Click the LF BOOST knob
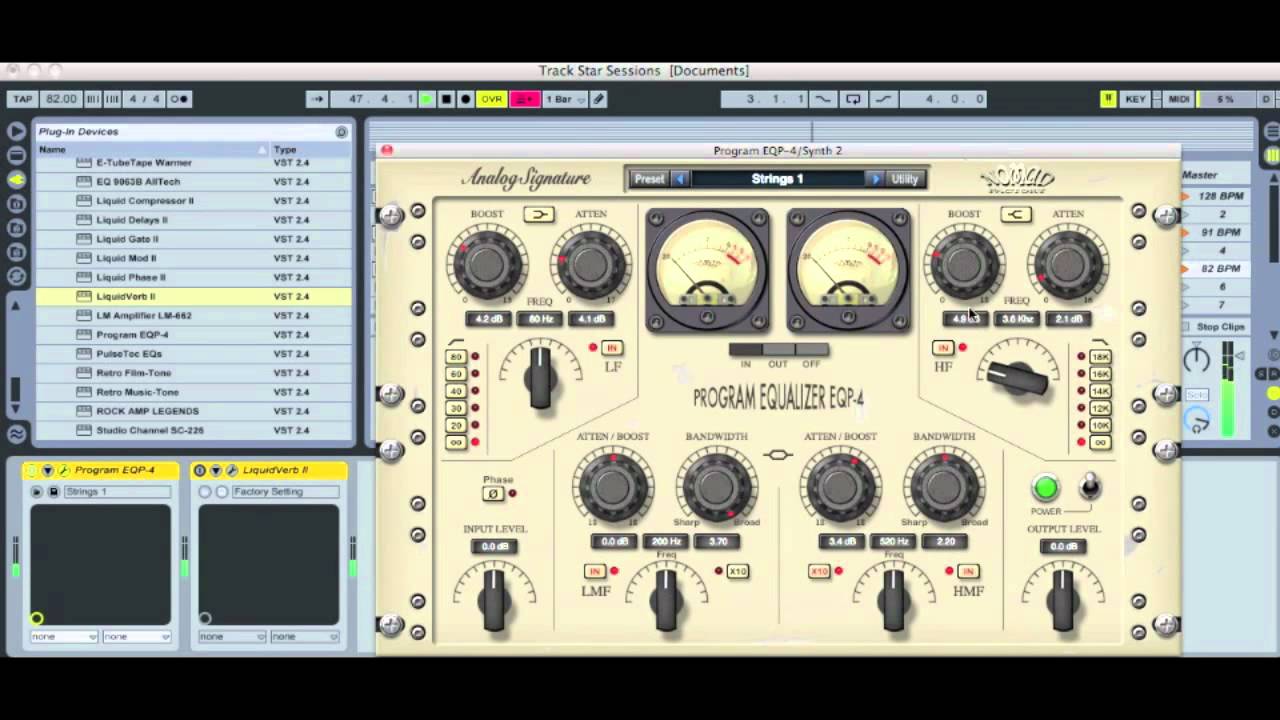 tap(486, 264)
